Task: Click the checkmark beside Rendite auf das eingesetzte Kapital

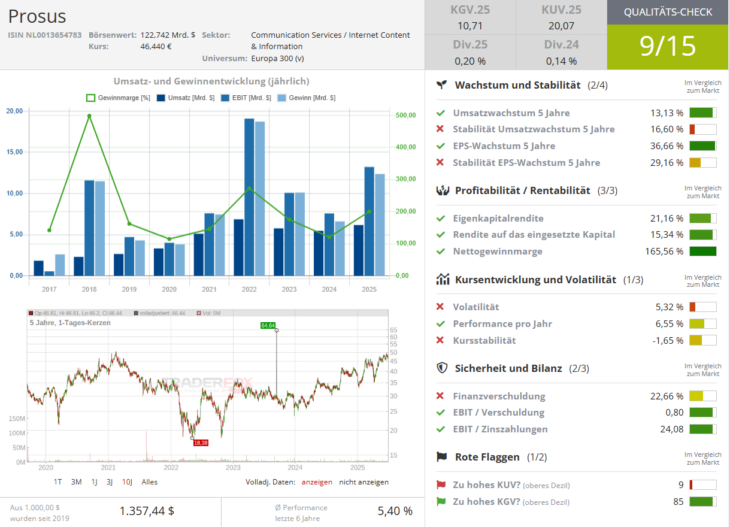Action: click(x=440, y=235)
